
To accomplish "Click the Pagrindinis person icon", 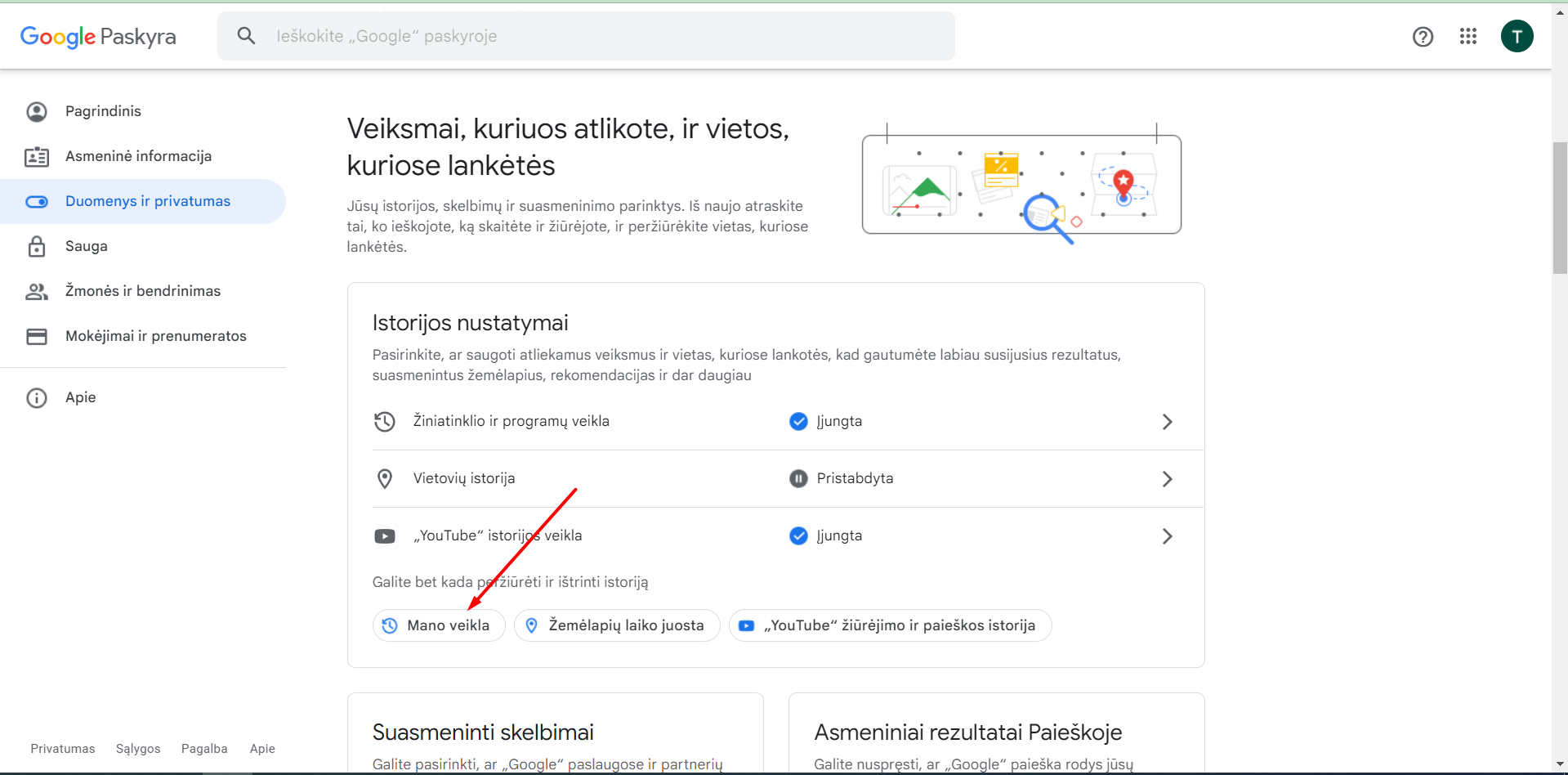I will (37, 111).
